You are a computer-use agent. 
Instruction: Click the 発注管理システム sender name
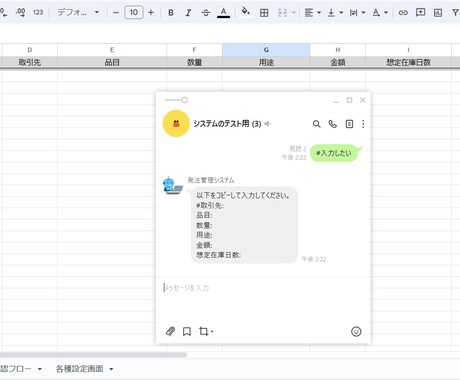tap(211, 180)
